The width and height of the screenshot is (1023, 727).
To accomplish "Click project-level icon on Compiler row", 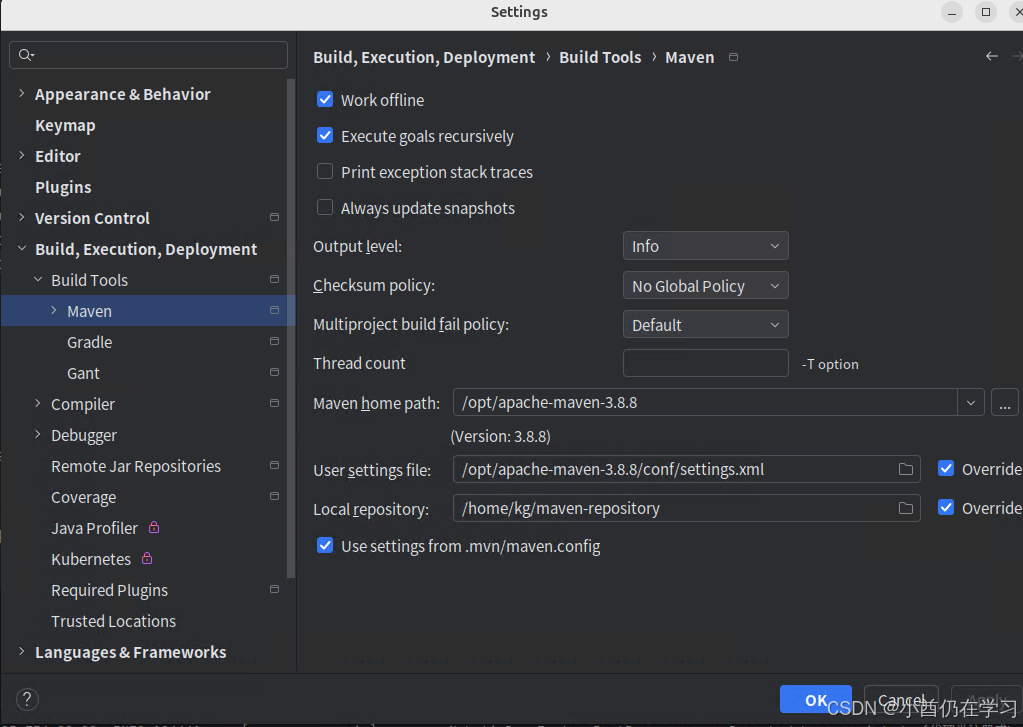I will coord(275,403).
